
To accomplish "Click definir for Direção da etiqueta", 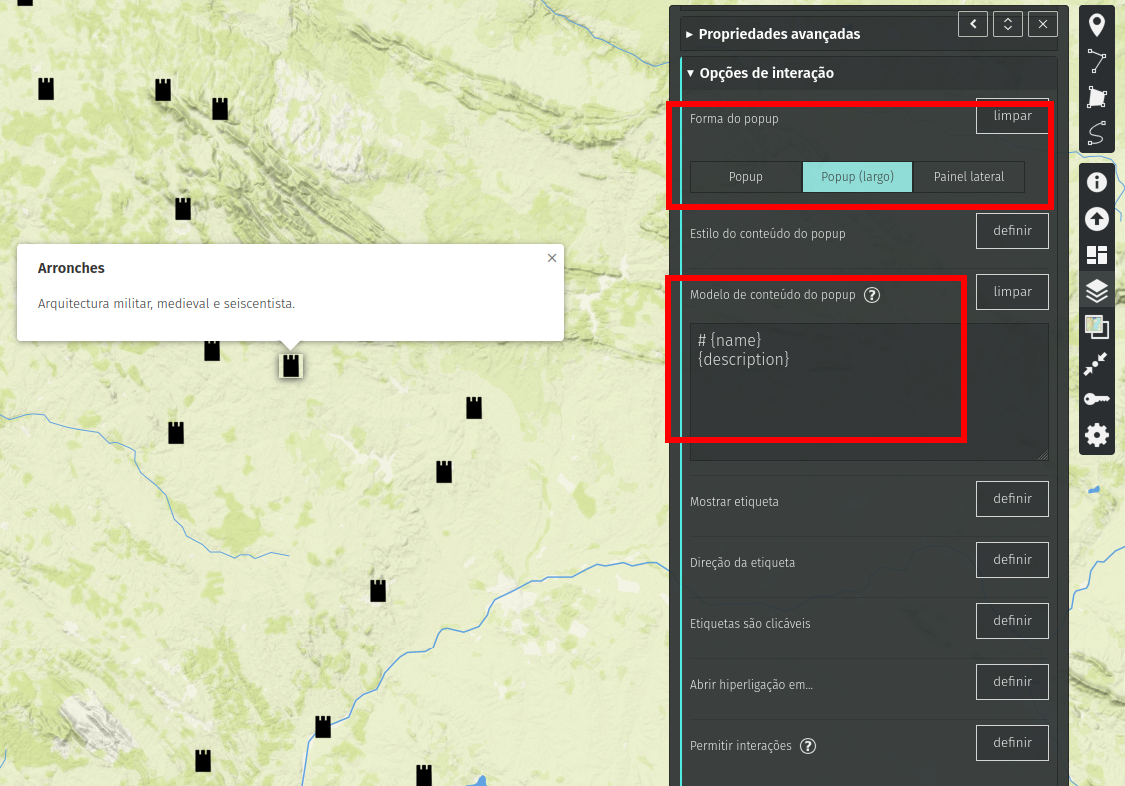I will [x=1012, y=560].
